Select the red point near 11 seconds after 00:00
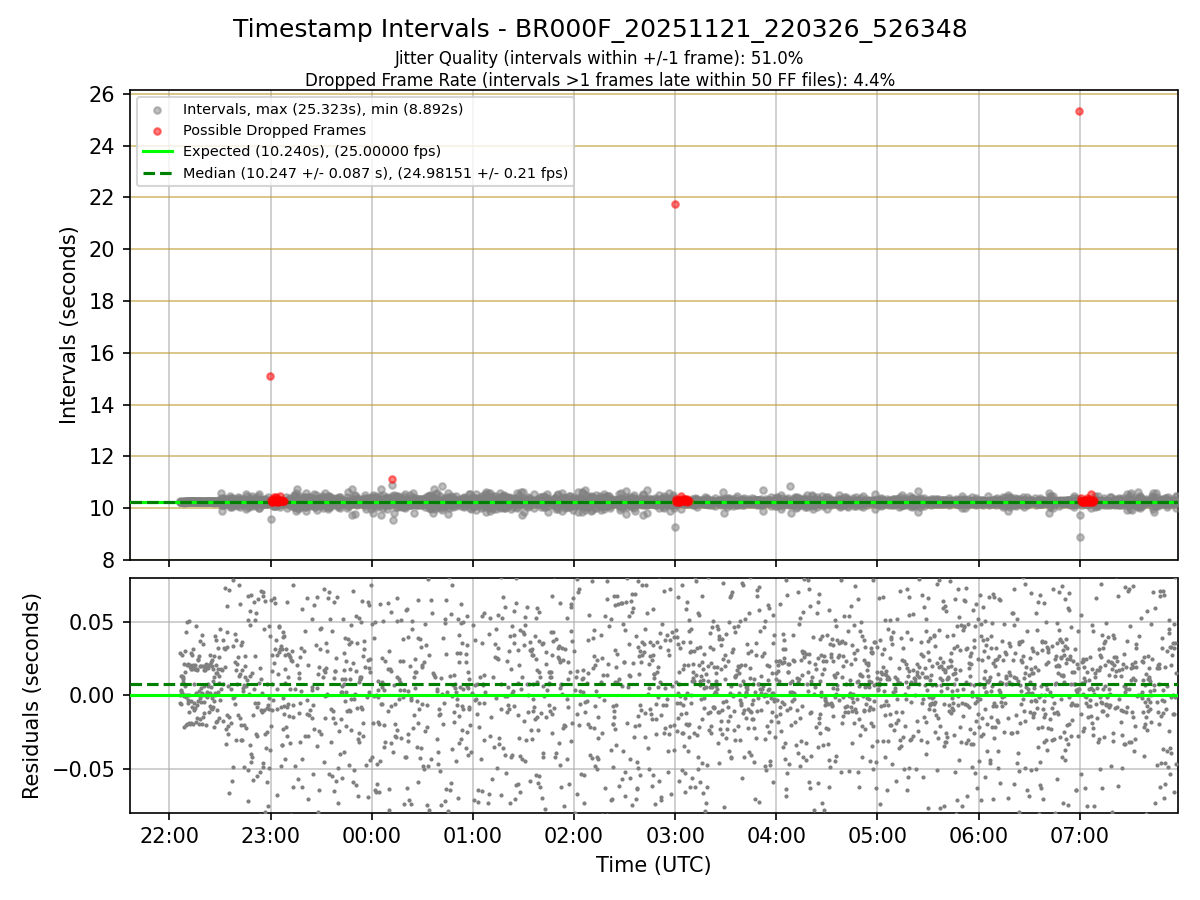This screenshot has width=1200, height=900. pos(392,479)
